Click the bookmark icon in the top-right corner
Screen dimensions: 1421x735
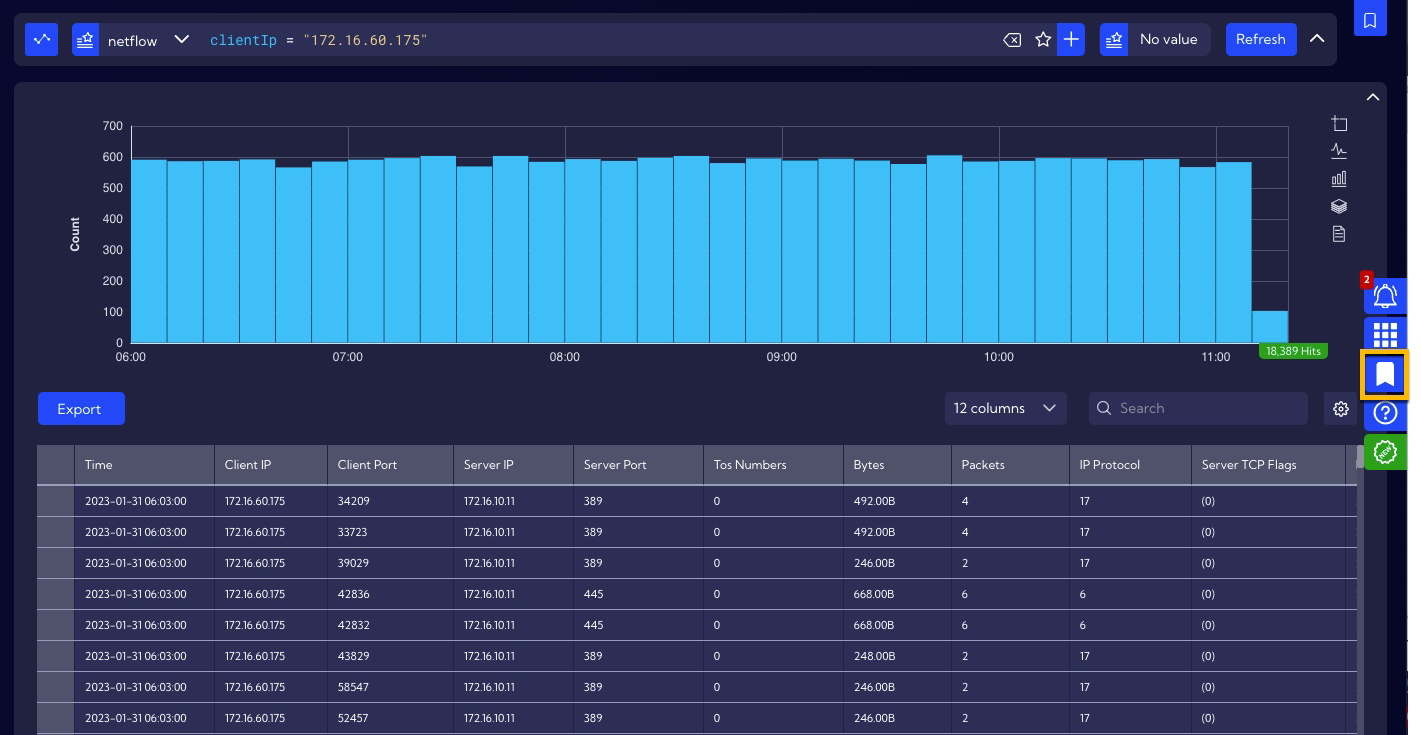[x=1370, y=18]
